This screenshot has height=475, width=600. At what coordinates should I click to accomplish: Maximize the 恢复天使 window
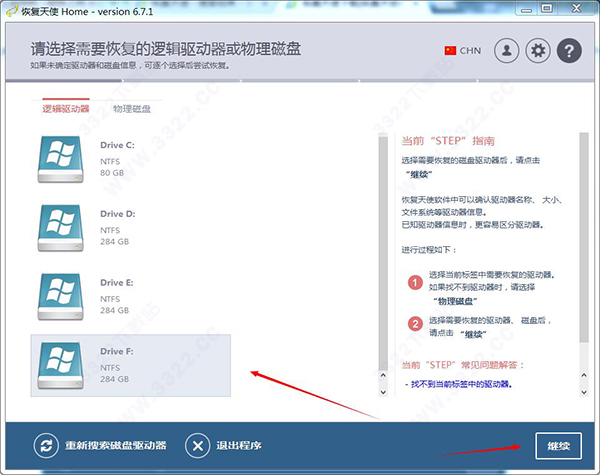click(547, 8)
